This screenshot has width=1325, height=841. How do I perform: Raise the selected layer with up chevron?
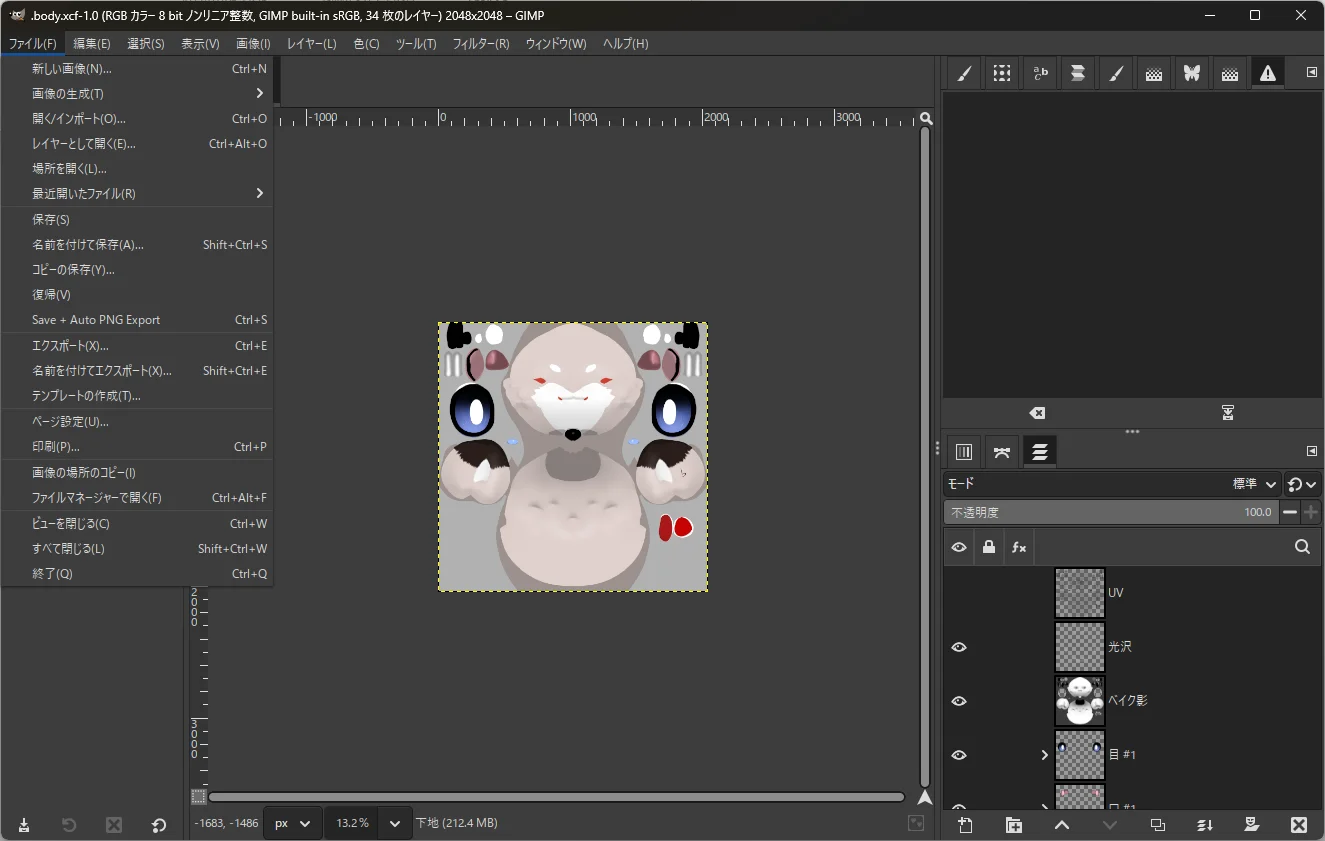pos(1062,825)
